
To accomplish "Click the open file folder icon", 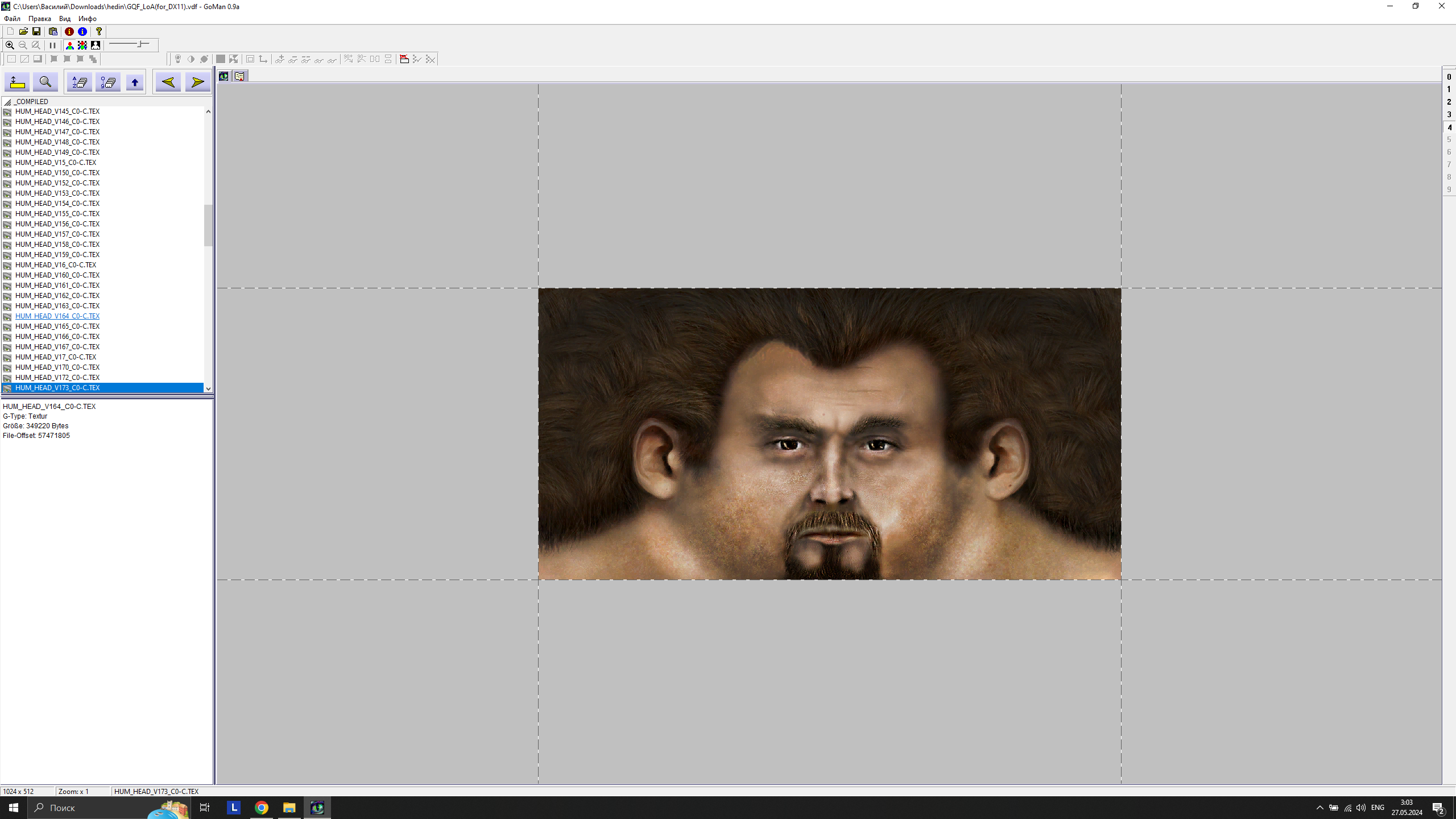I will (x=23, y=31).
